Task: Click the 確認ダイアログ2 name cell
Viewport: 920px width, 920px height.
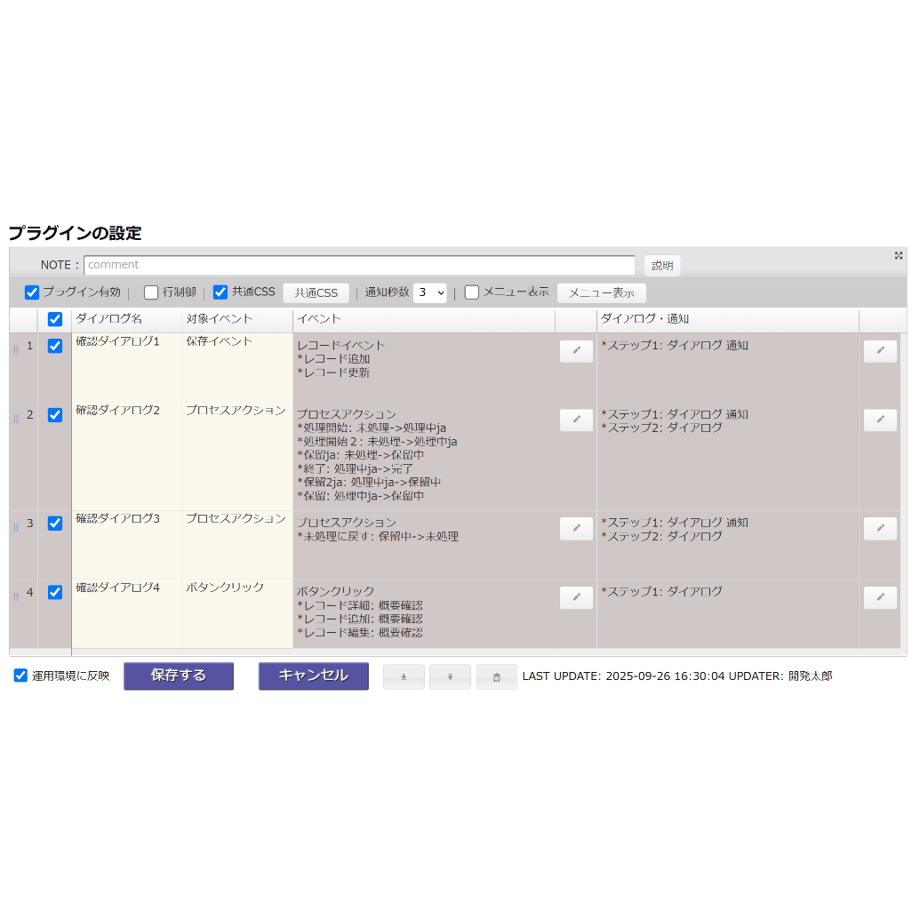Action: (x=127, y=455)
